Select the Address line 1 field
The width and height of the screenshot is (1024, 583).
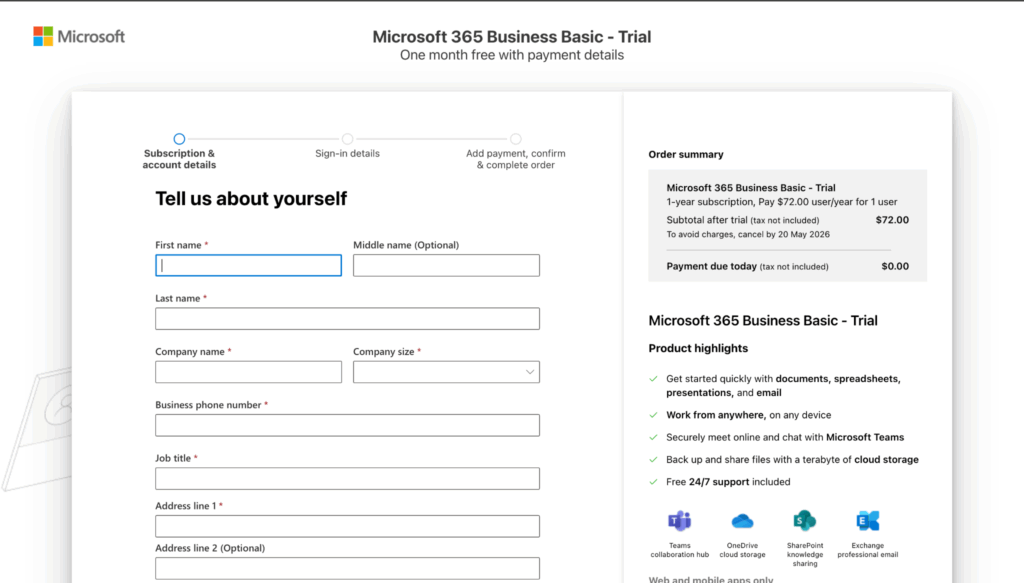tap(347, 526)
